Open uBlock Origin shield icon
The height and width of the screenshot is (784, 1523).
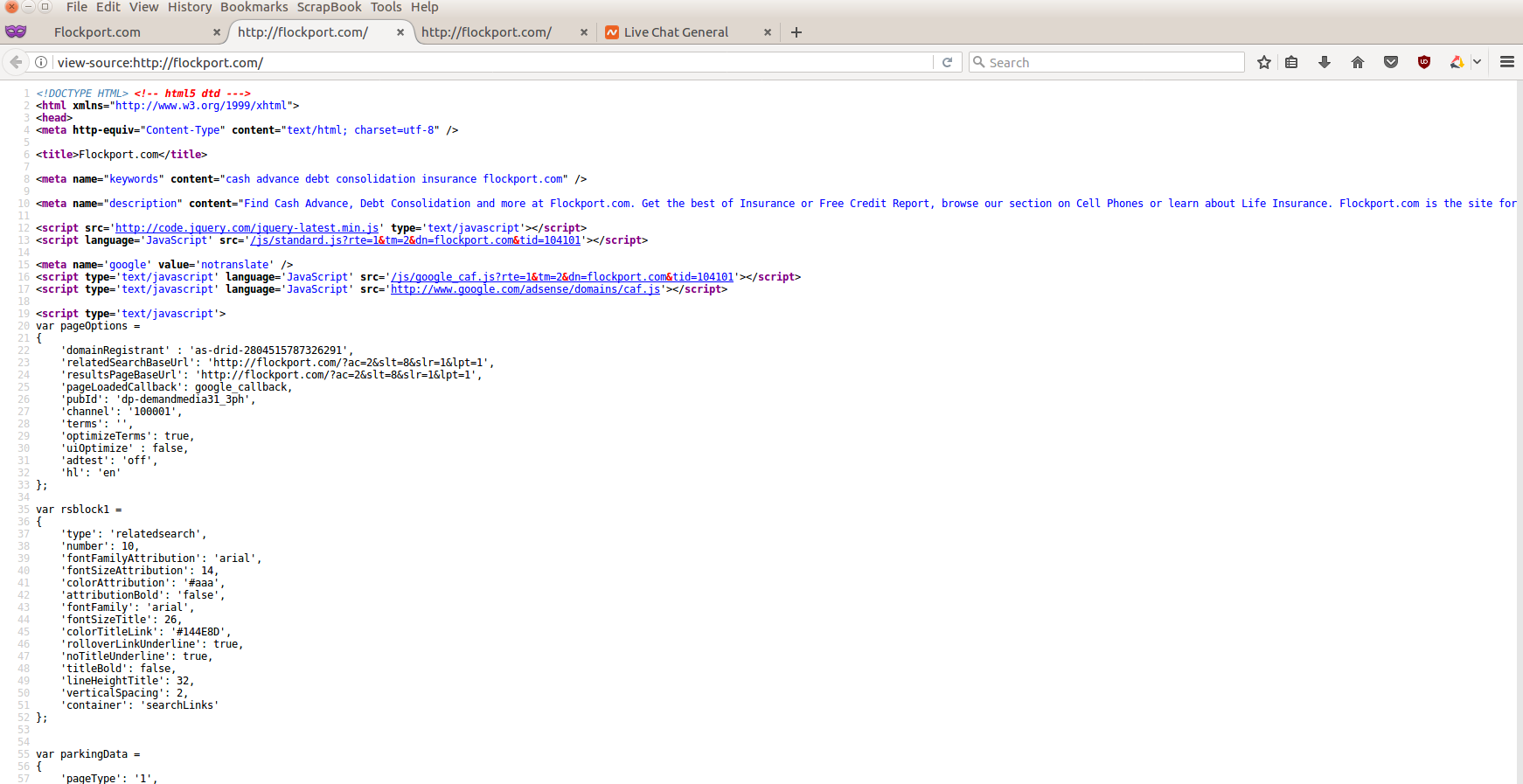click(x=1424, y=62)
